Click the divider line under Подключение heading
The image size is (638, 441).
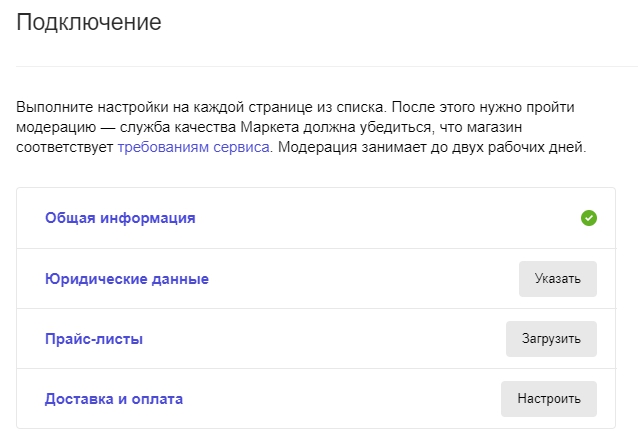pyautogui.click(x=327, y=66)
